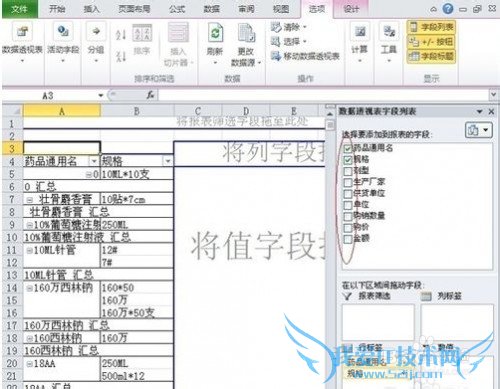
Task: Sort descending with the Z-A icon
Action: [120, 56]
